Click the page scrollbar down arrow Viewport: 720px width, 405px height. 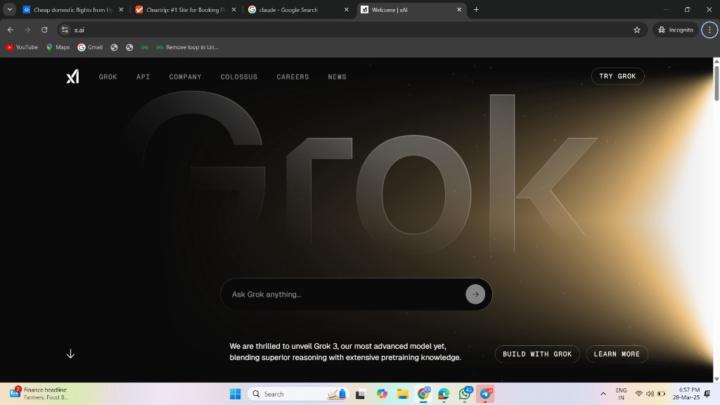[716, 379]
